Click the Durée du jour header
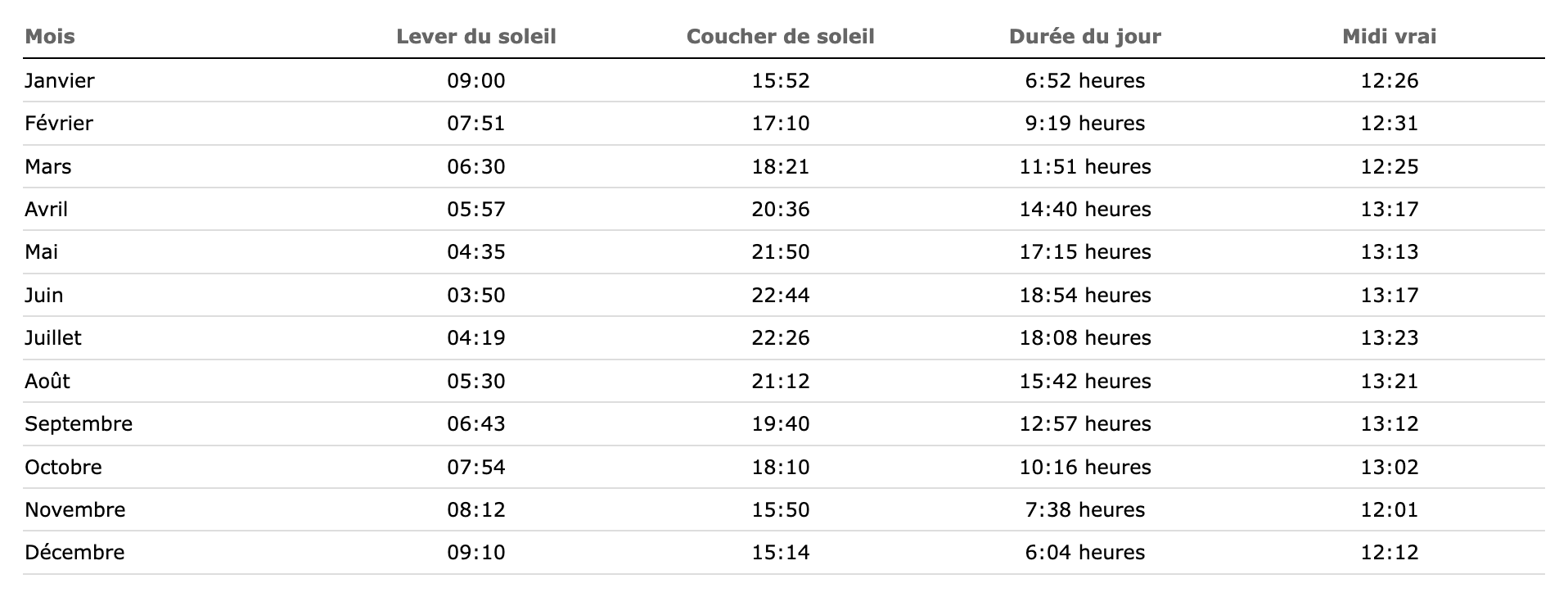 (x=1084, y=37)
